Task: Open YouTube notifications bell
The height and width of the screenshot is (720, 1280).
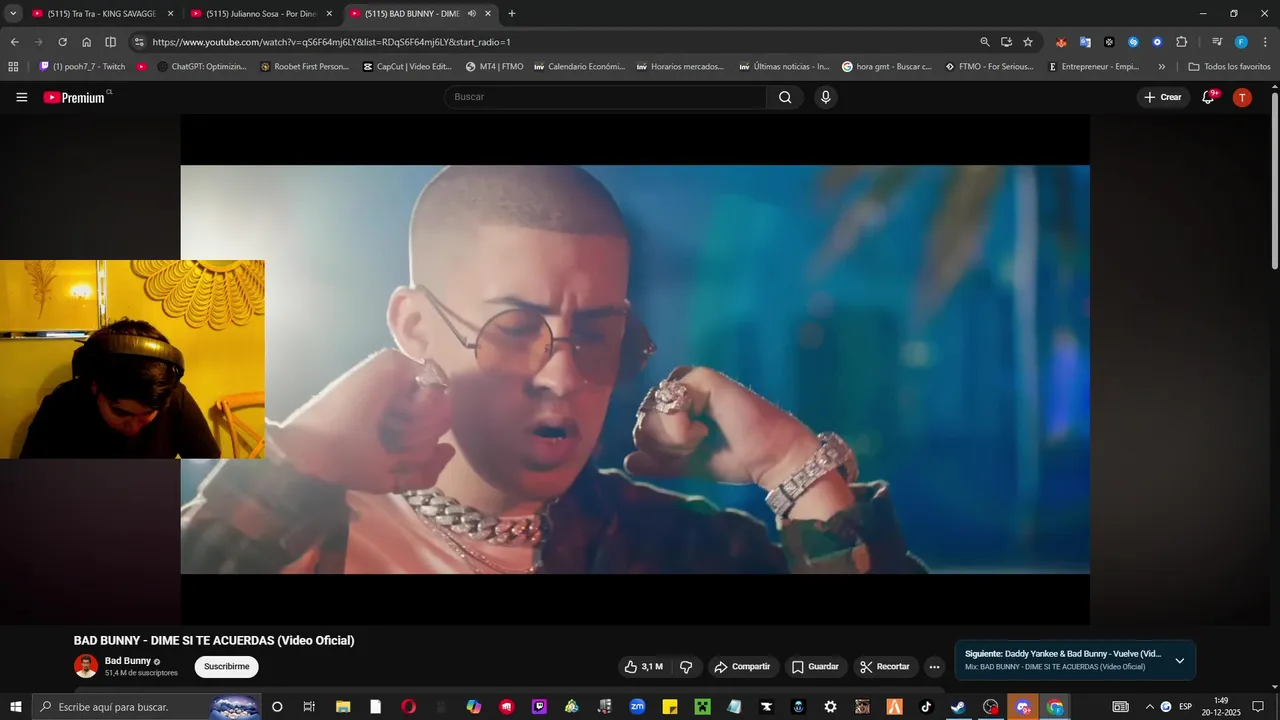Action: point(1208,97)
